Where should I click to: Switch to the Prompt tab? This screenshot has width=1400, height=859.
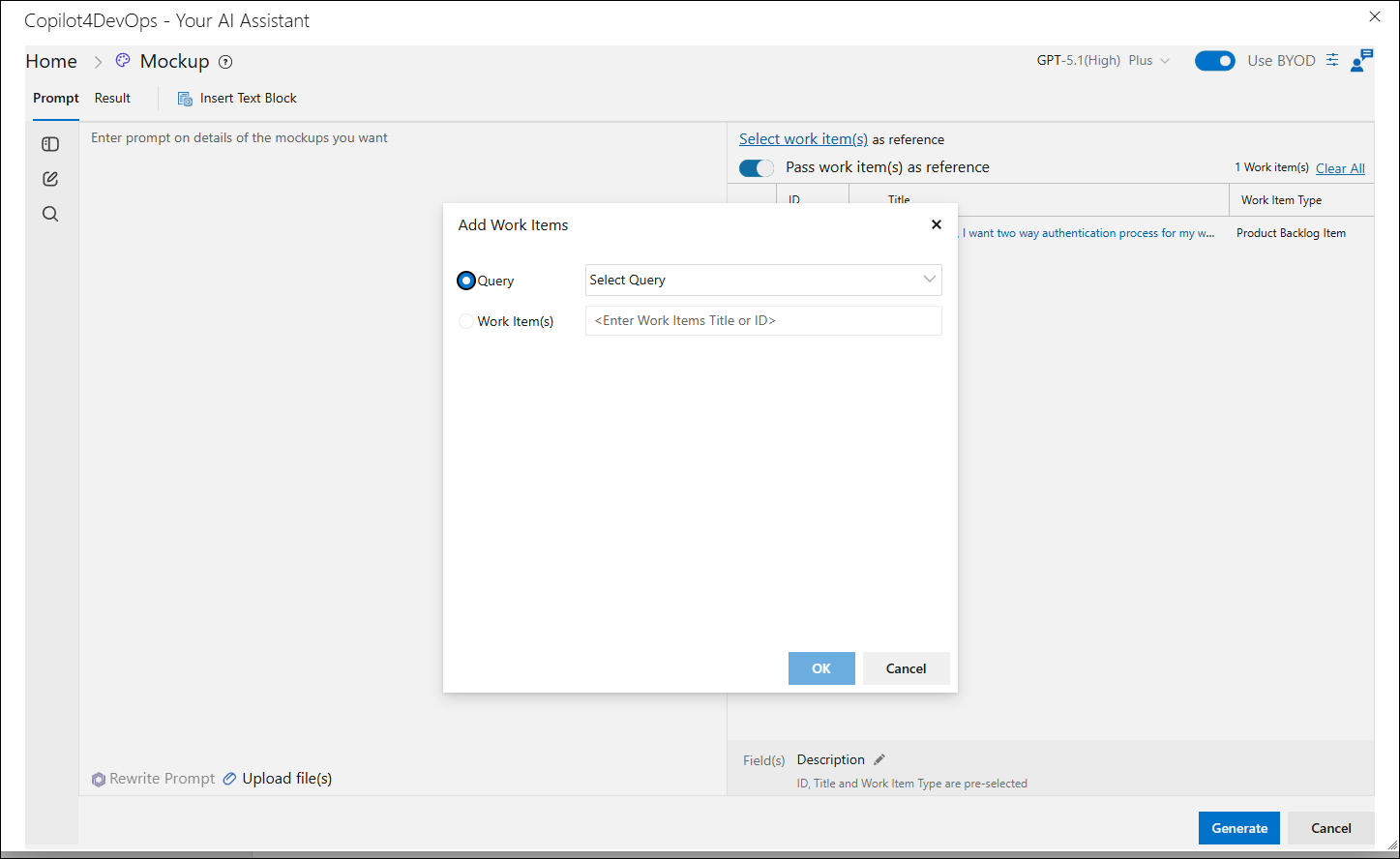pos(56,98)
